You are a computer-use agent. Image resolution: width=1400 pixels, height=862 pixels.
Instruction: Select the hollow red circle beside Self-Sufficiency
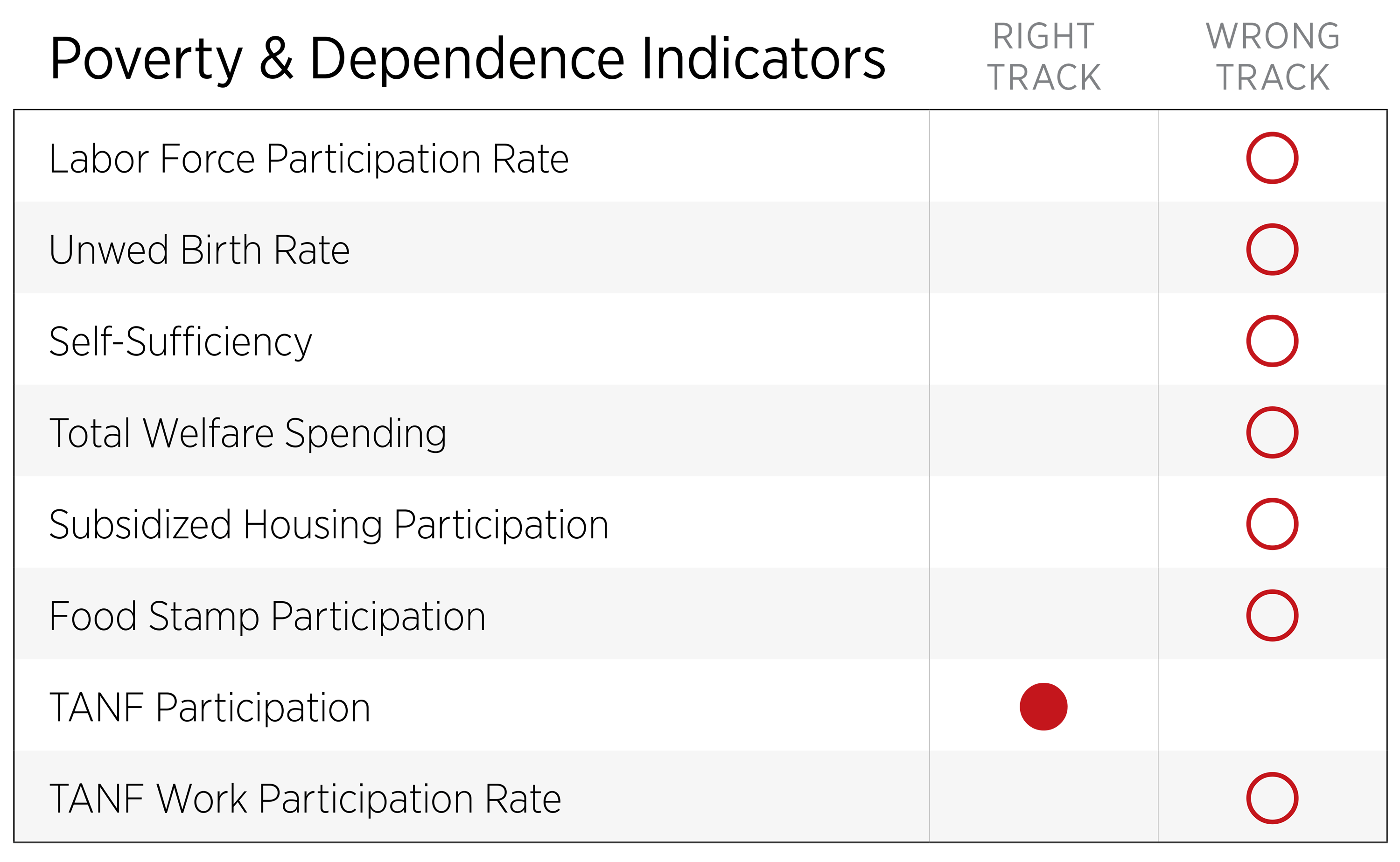(x=1272, y=341)
